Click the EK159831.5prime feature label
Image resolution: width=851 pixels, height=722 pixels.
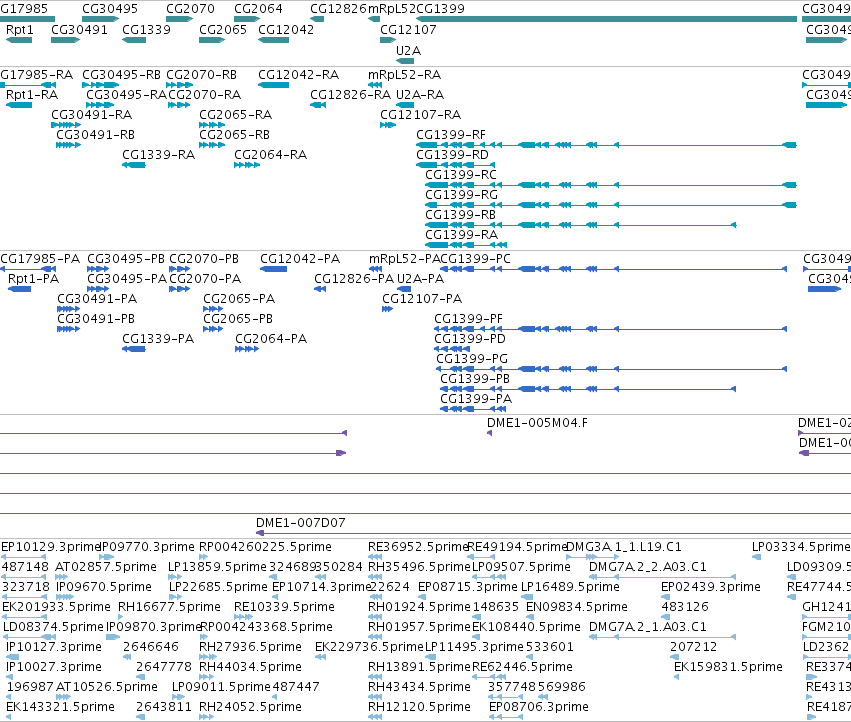[x=728, y=667]
